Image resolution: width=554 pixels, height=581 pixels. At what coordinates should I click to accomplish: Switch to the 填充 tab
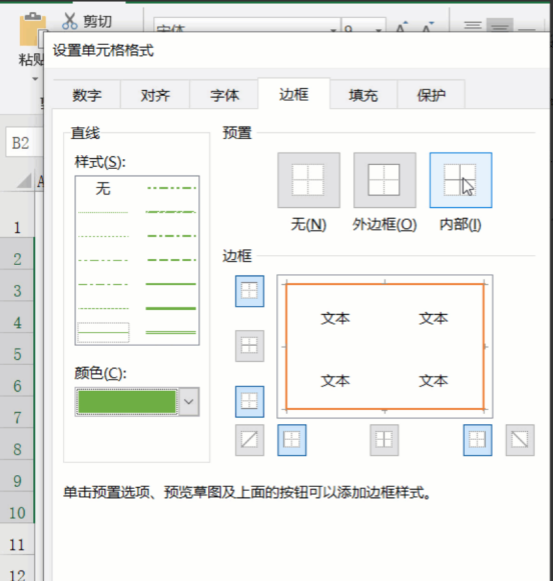[363, 95]
